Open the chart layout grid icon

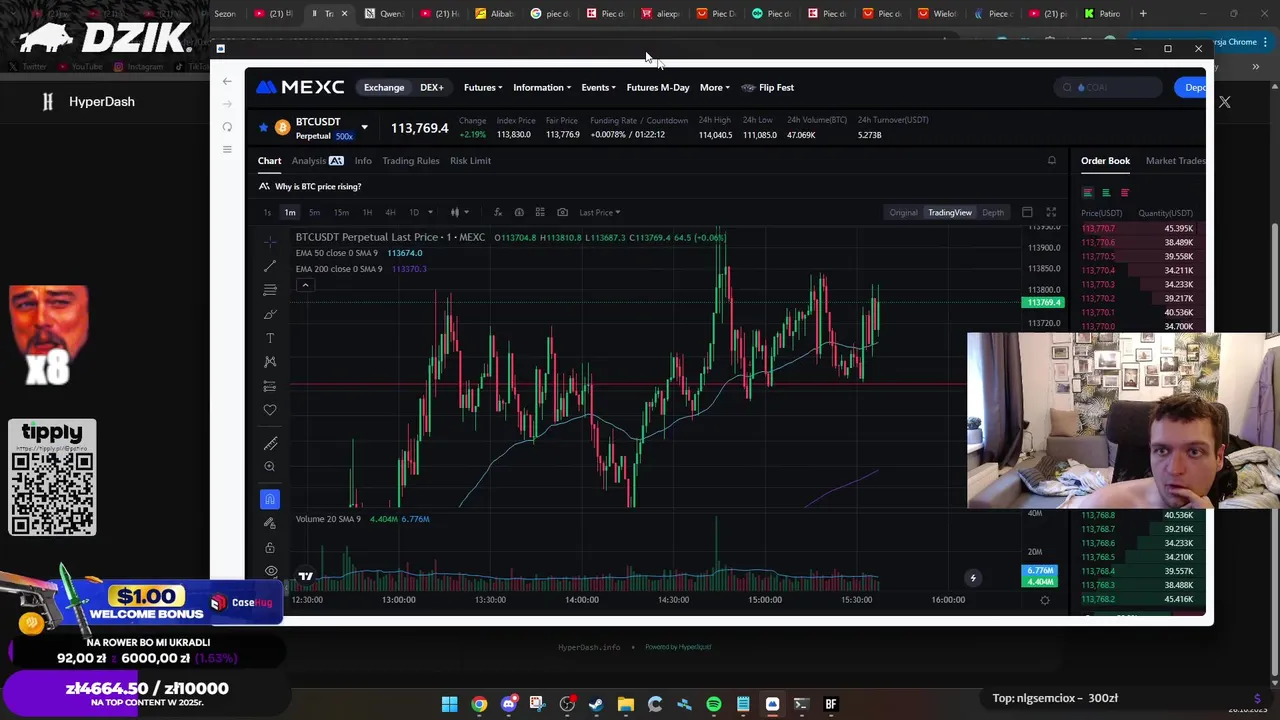540,212
